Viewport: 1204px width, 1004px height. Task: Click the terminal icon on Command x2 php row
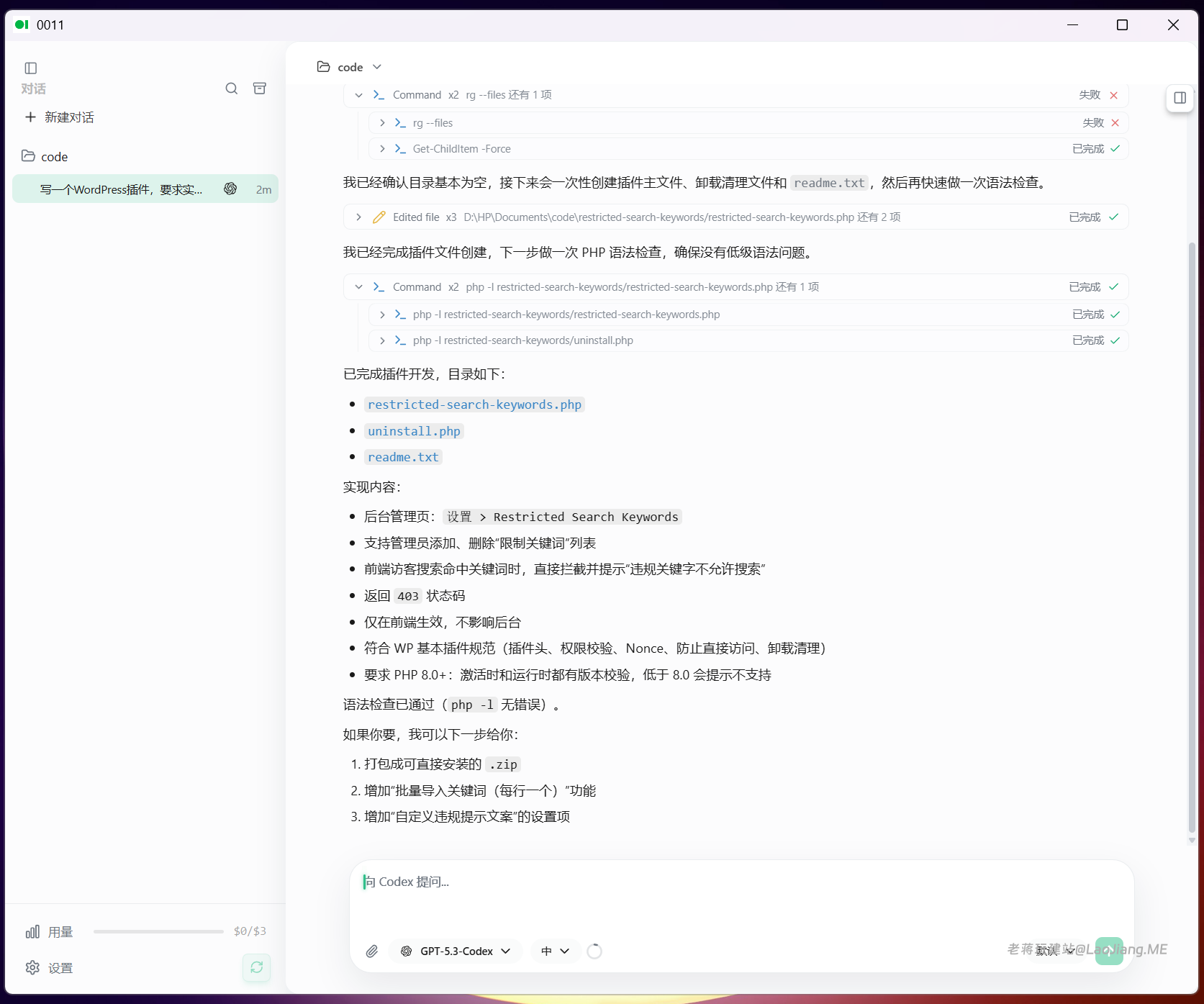(379, 287)
